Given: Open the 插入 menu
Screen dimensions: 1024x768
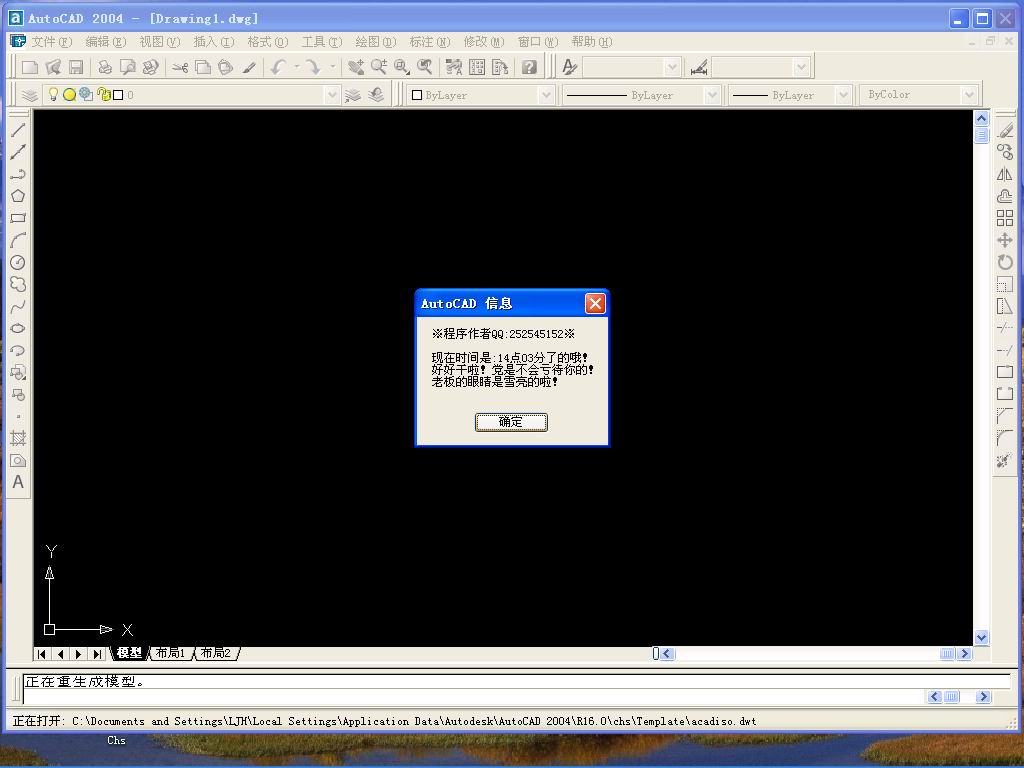Looking at the screenshot, I should point(214,42).
